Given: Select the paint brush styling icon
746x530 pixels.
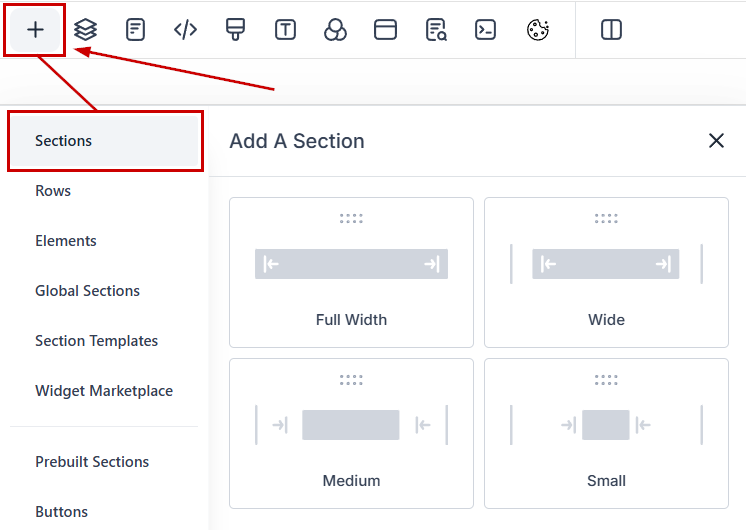Looking at the screenshot, I should (x=235, y=30).
